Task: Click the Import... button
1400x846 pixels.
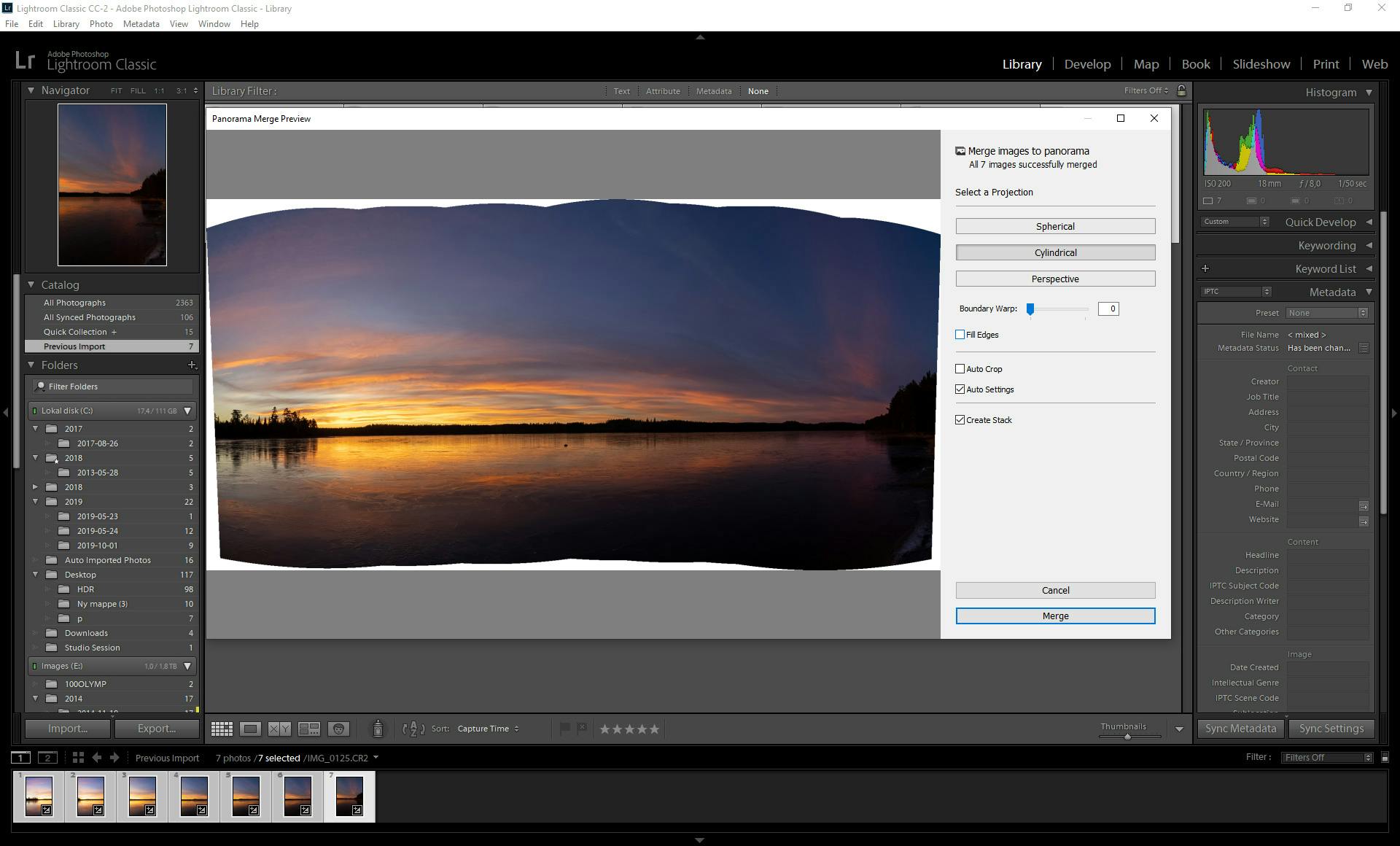Action: [x=68, y=729]
